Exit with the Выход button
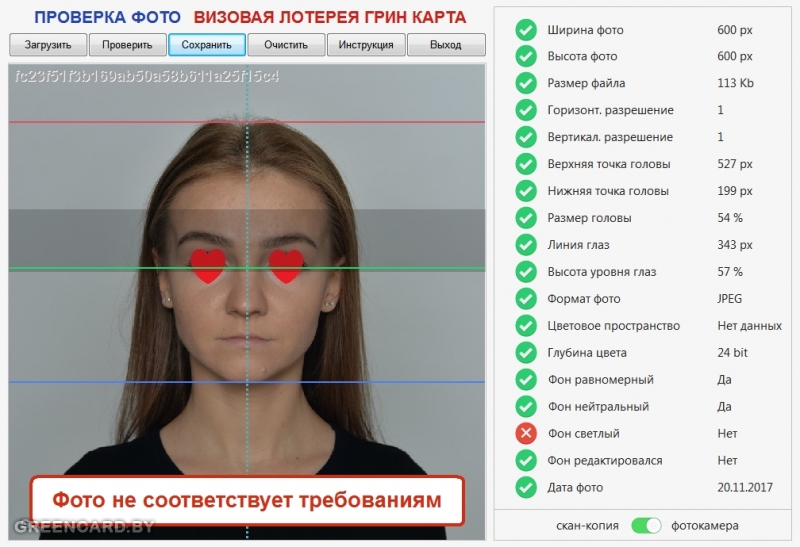800x547 pixels. (446, 45)
